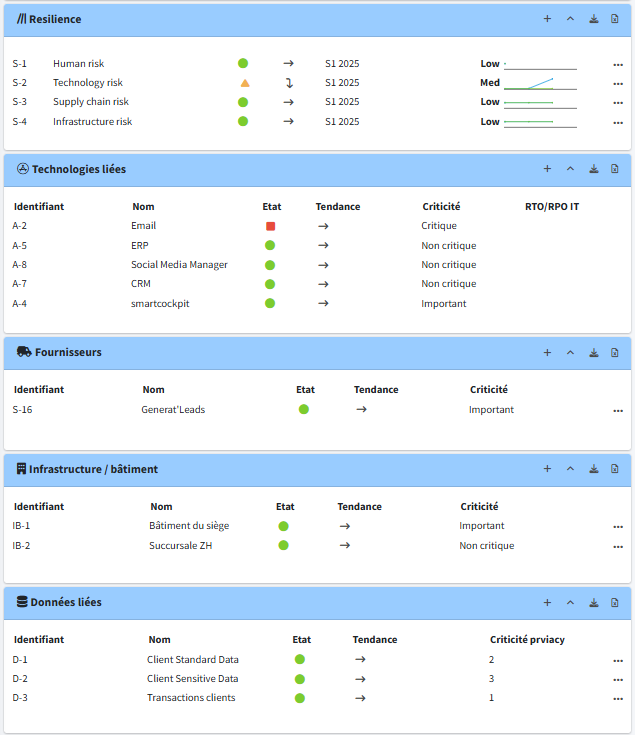The width and height of the screenshot is (635, 735).
Task: Click the download icon in Données liées header
Action: coord(593,603)
